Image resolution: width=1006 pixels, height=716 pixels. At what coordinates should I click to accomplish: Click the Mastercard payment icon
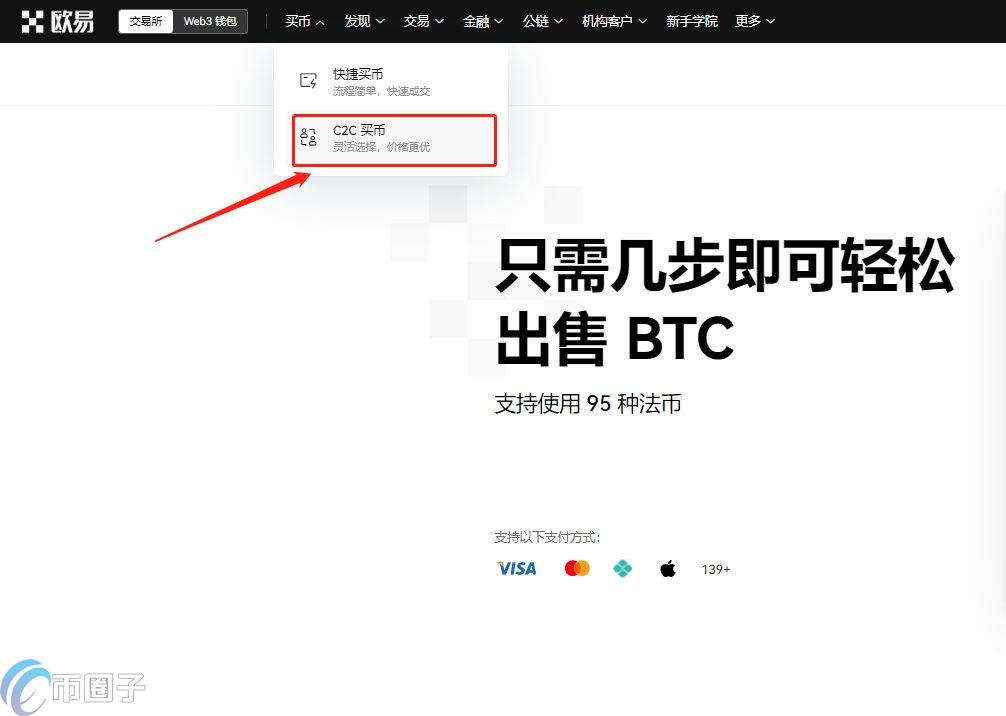pos(577,568)
